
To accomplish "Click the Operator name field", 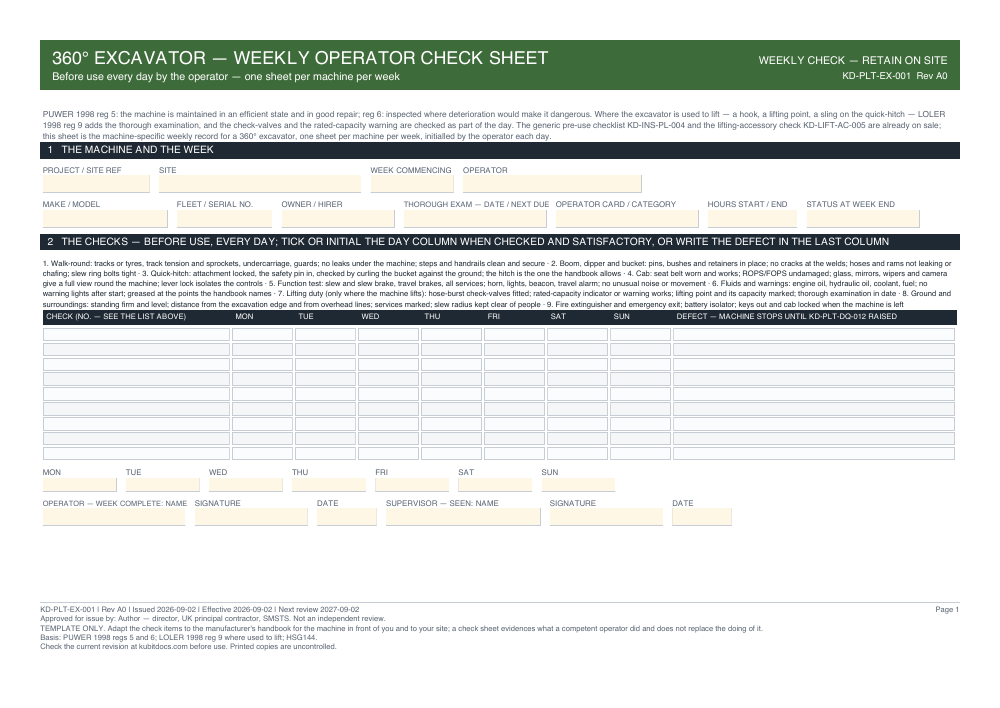I will 552,184.
